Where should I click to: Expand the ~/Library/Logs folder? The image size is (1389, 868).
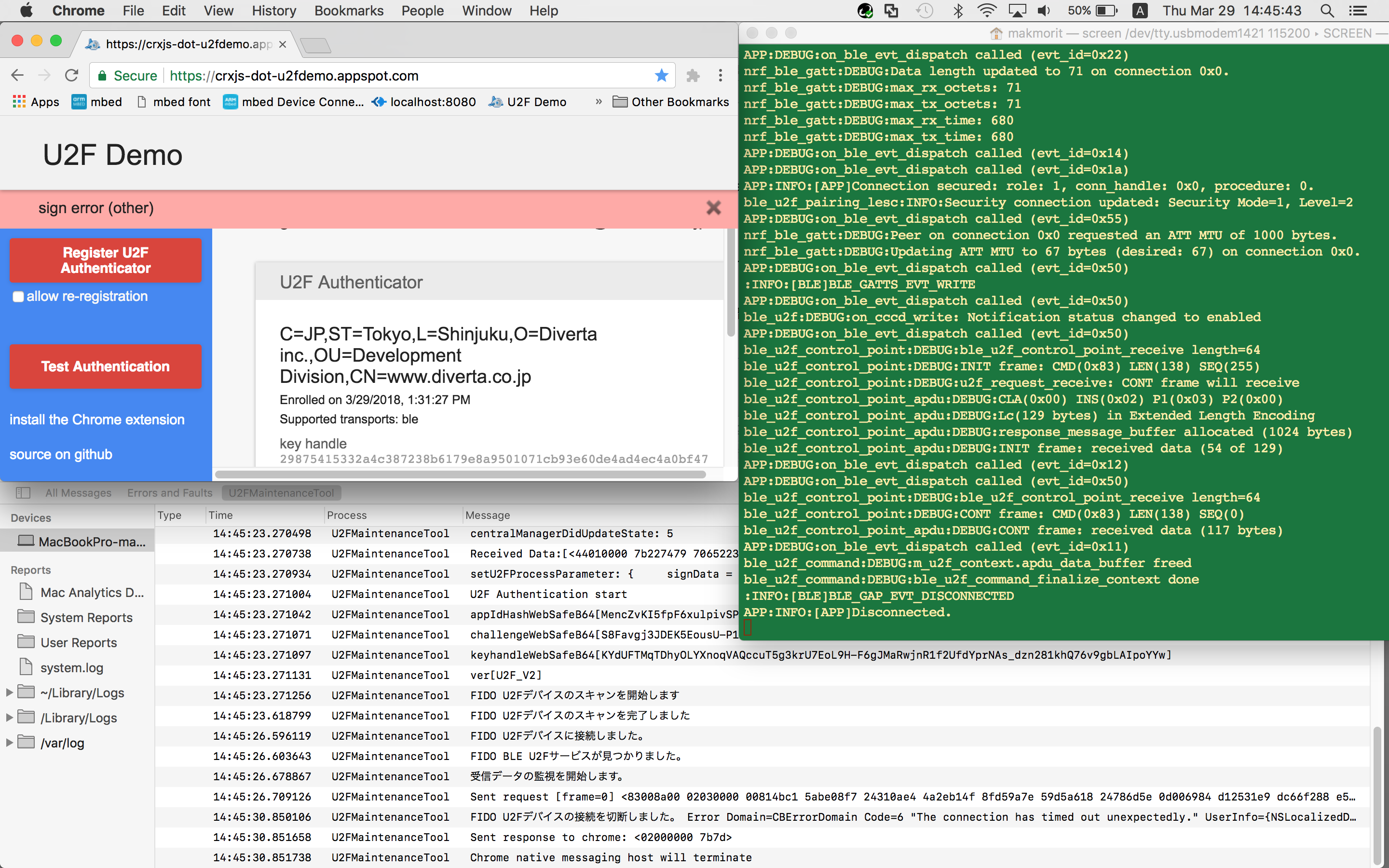coord(9,692)
